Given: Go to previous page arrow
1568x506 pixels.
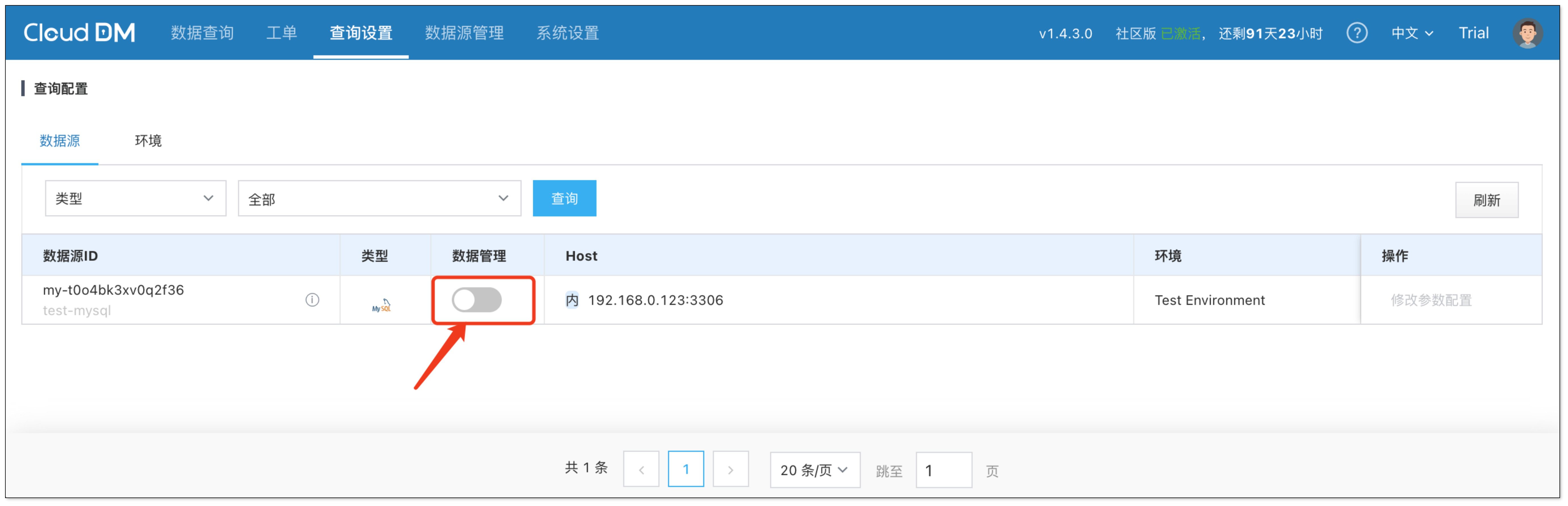Looking at the screenshot, I should point(641,469).
